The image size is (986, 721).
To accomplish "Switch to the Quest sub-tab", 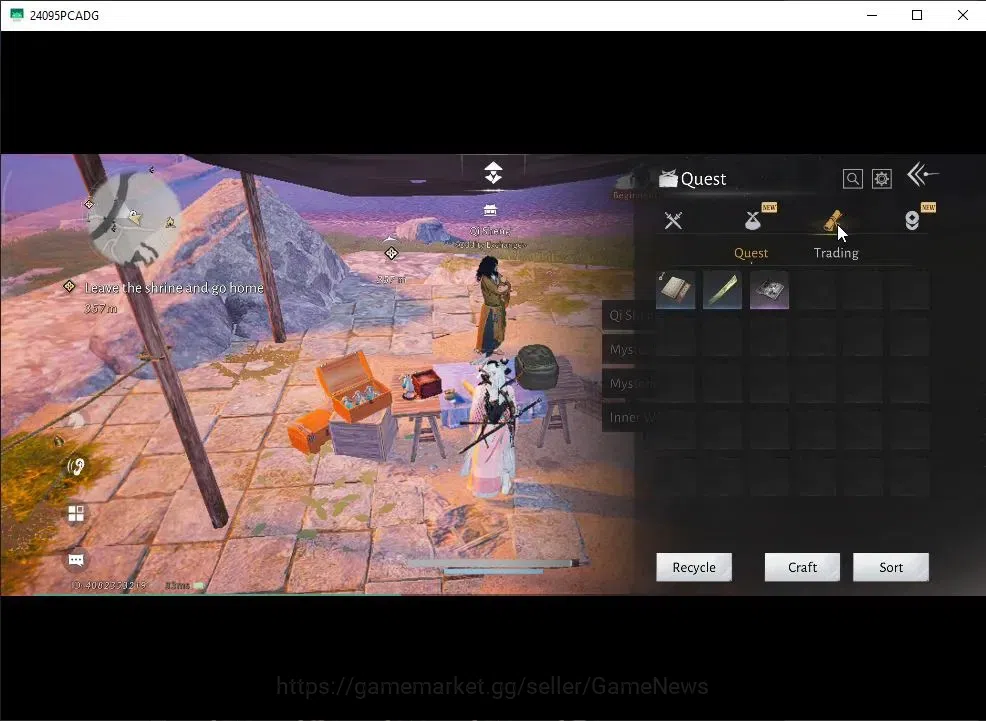I will 751,253.
